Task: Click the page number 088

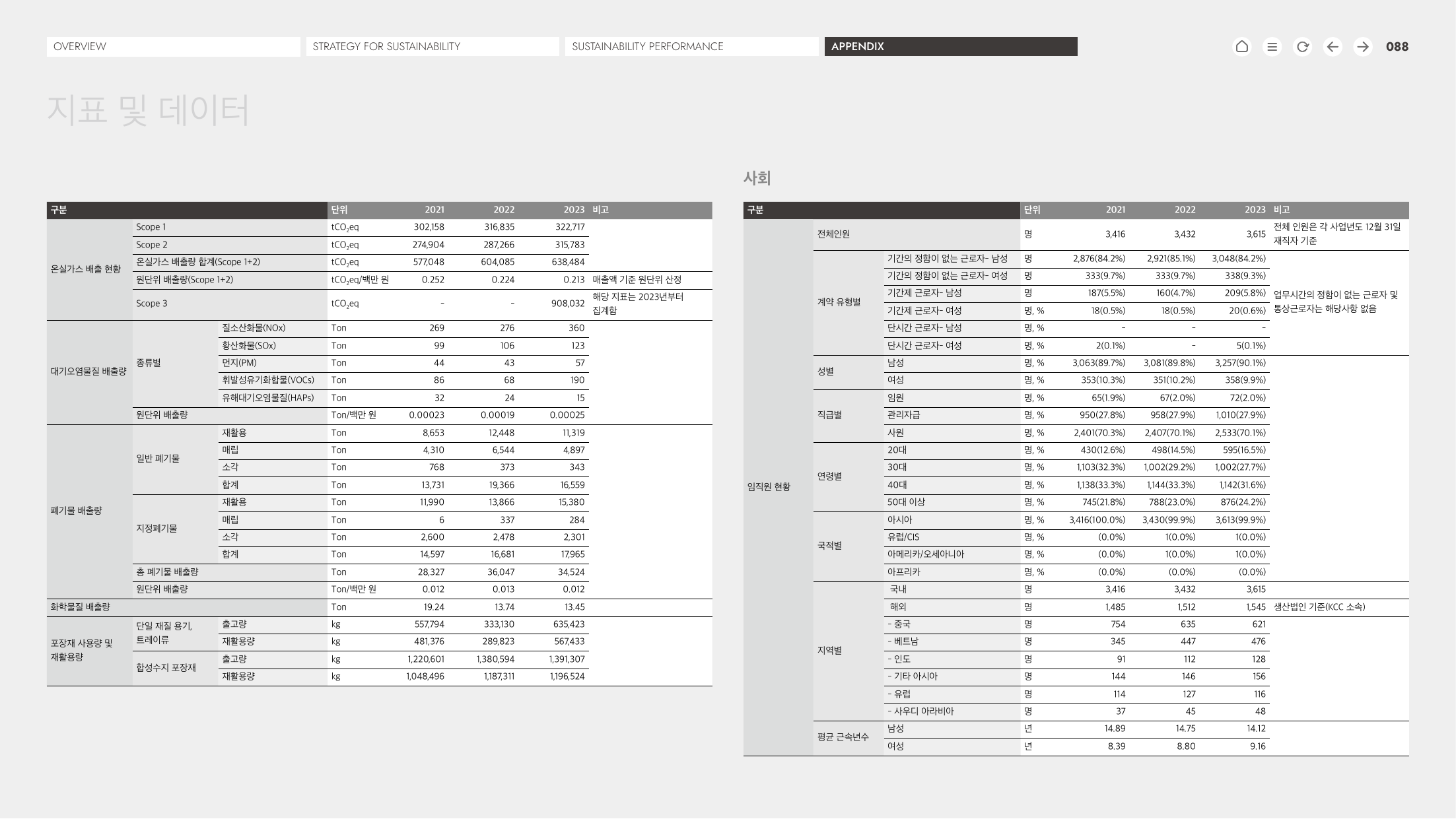Action: coord(1397,46)
